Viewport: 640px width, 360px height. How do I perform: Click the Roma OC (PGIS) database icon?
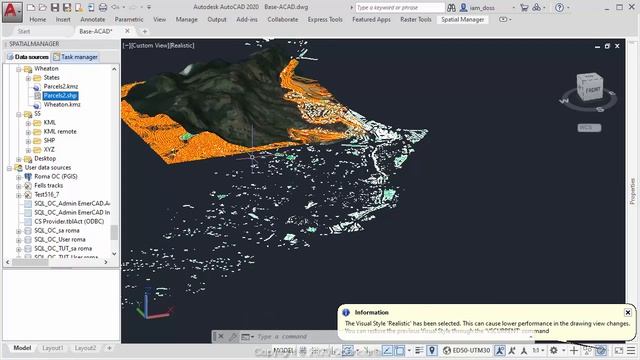point(28,176)
